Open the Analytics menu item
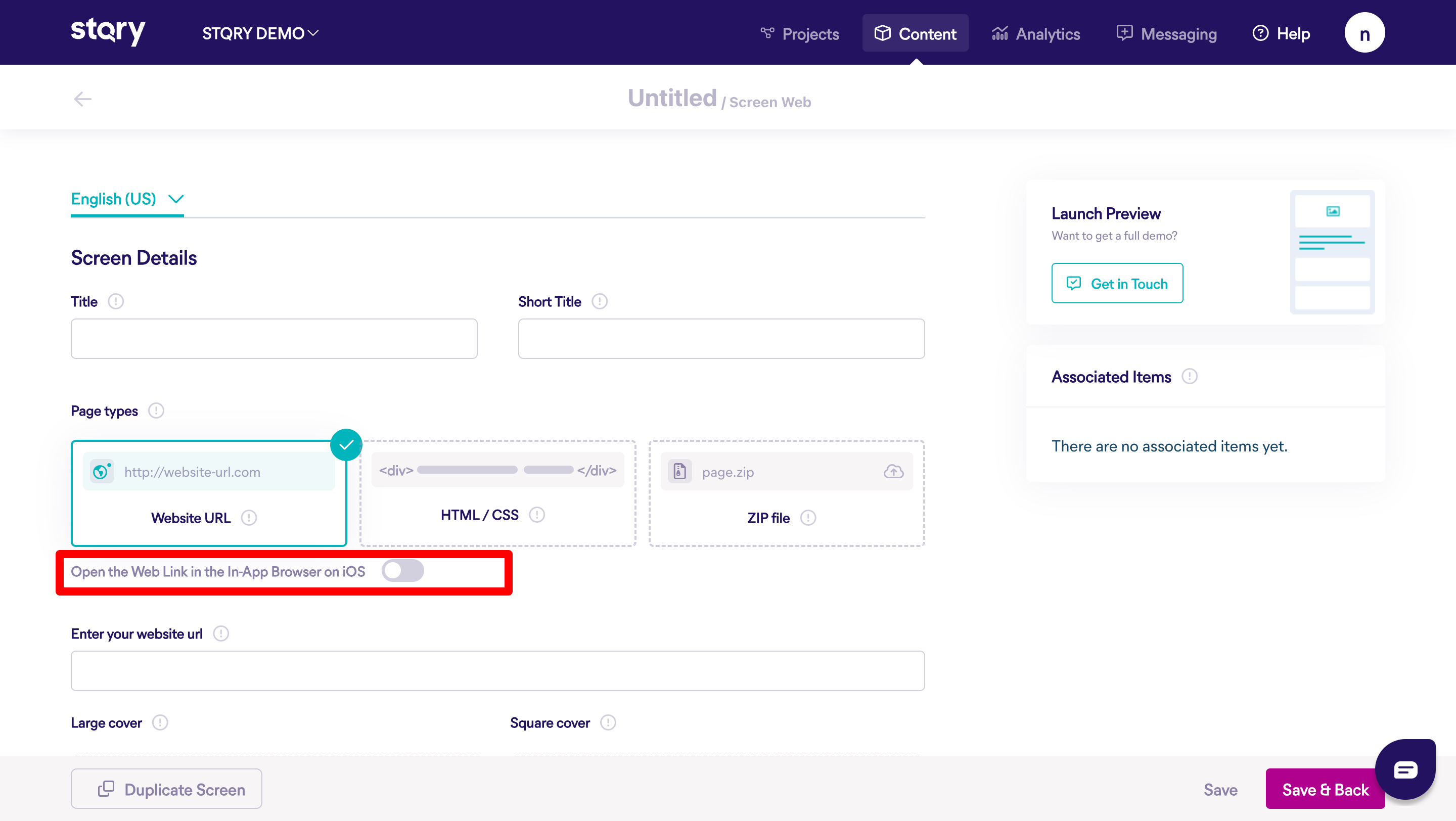 (x=1035, y=34)
